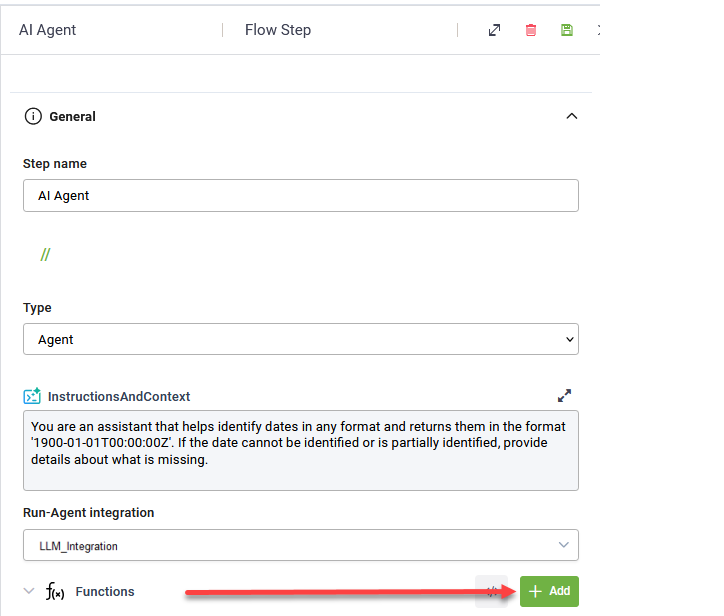This screenshot has width=724, height=616.
Task: Click the Functions section label
Action: 105,592
